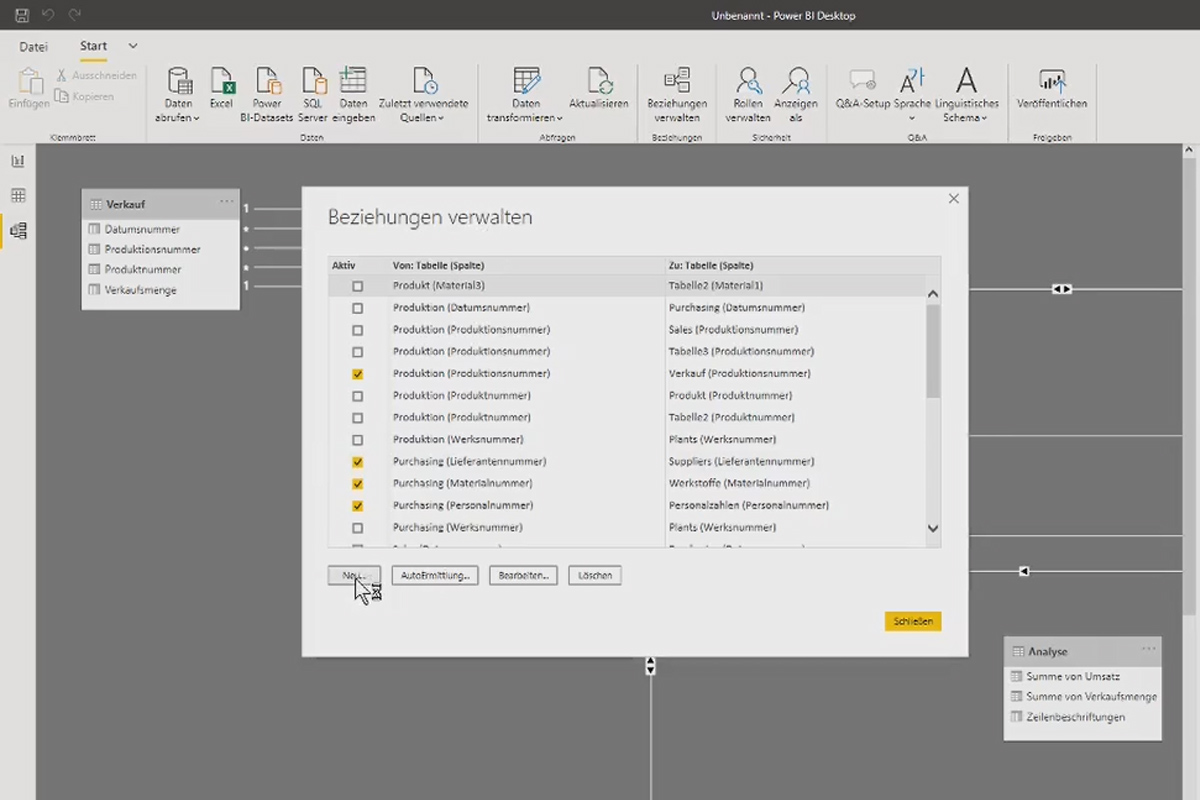This screenshot has width=1200, height=800.
Task: Select Zeilenbeschriftungen in Analyse table
Action: (x=1075, y=716)
